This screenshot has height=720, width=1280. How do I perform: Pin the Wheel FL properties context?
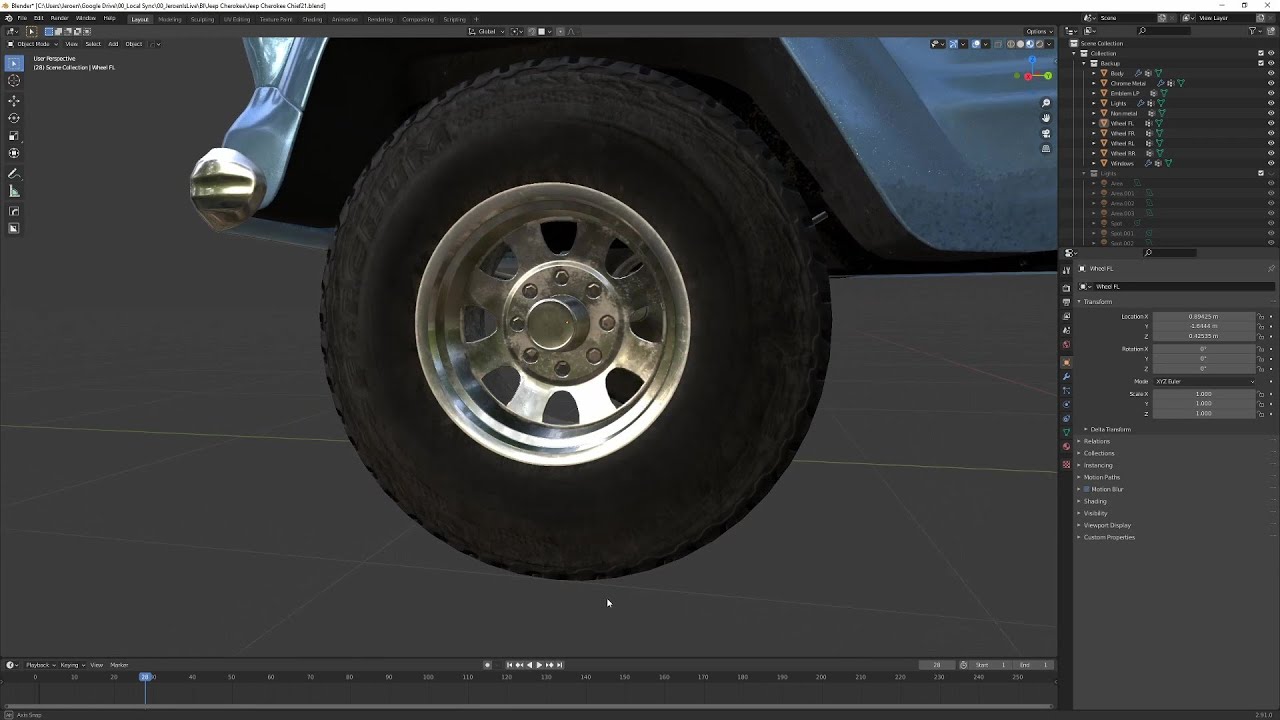(x=1271, y=269)
